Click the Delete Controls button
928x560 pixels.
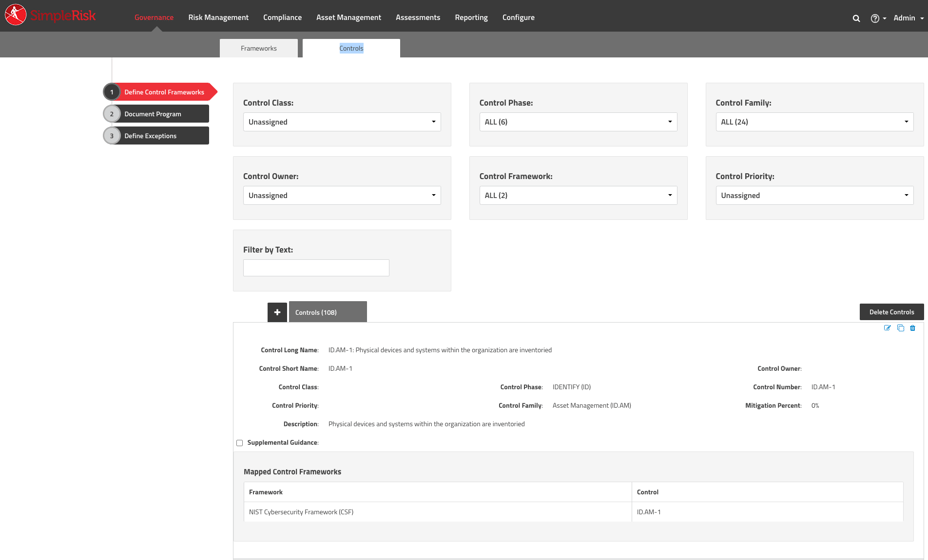(891, 312)
